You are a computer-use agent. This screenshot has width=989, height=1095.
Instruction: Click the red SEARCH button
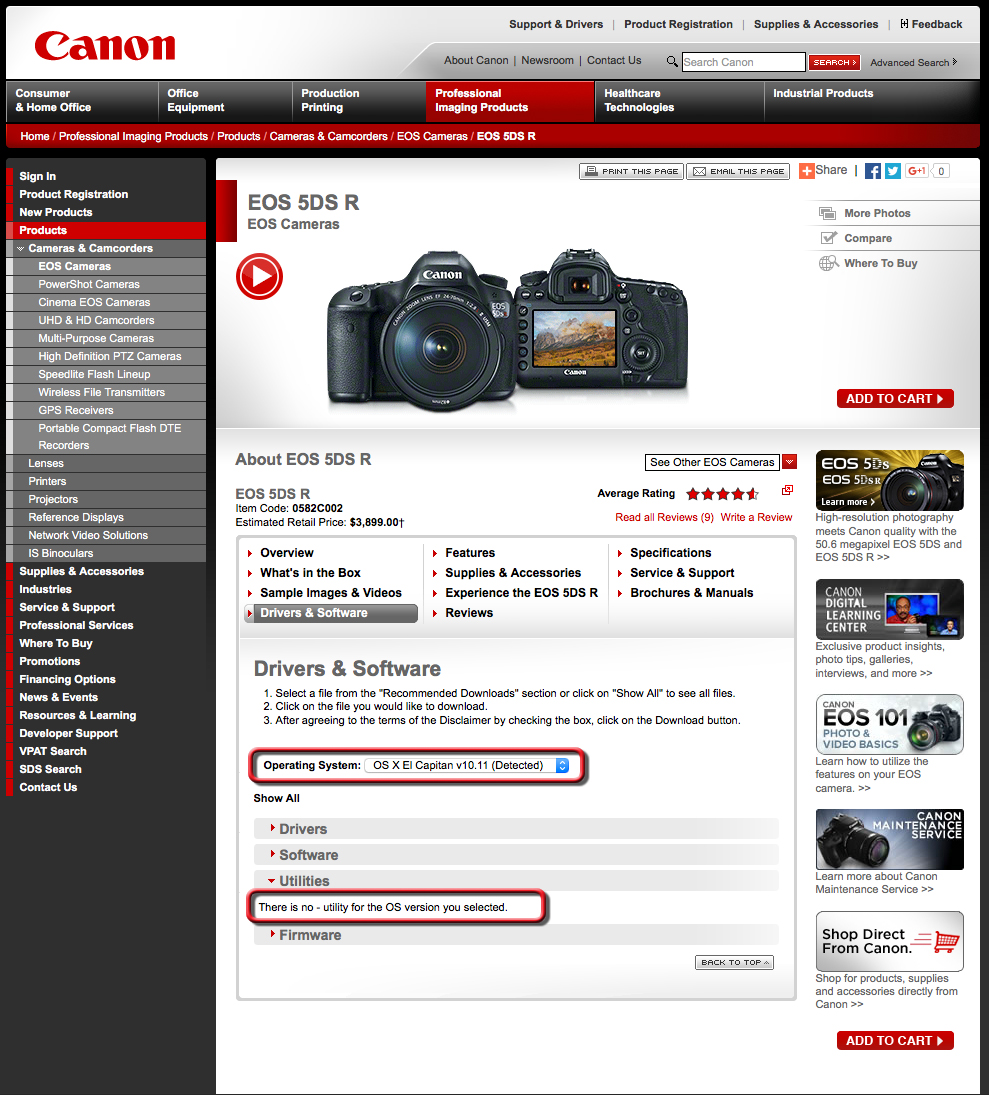835,62
